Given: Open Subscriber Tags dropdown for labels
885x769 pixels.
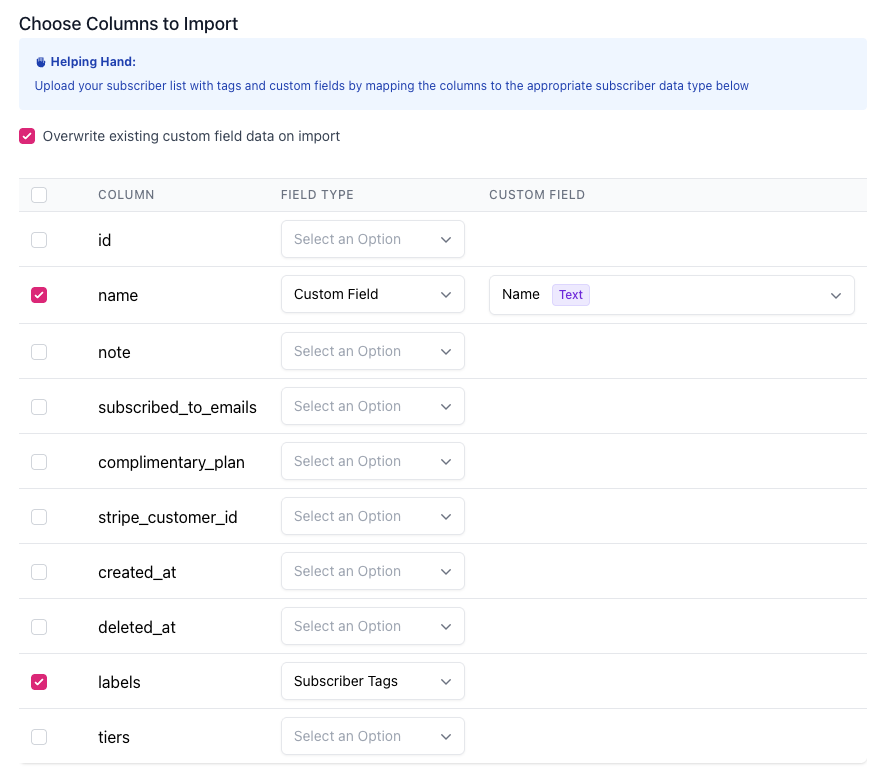Looking at the screenshot, I should tap(372, 682).
